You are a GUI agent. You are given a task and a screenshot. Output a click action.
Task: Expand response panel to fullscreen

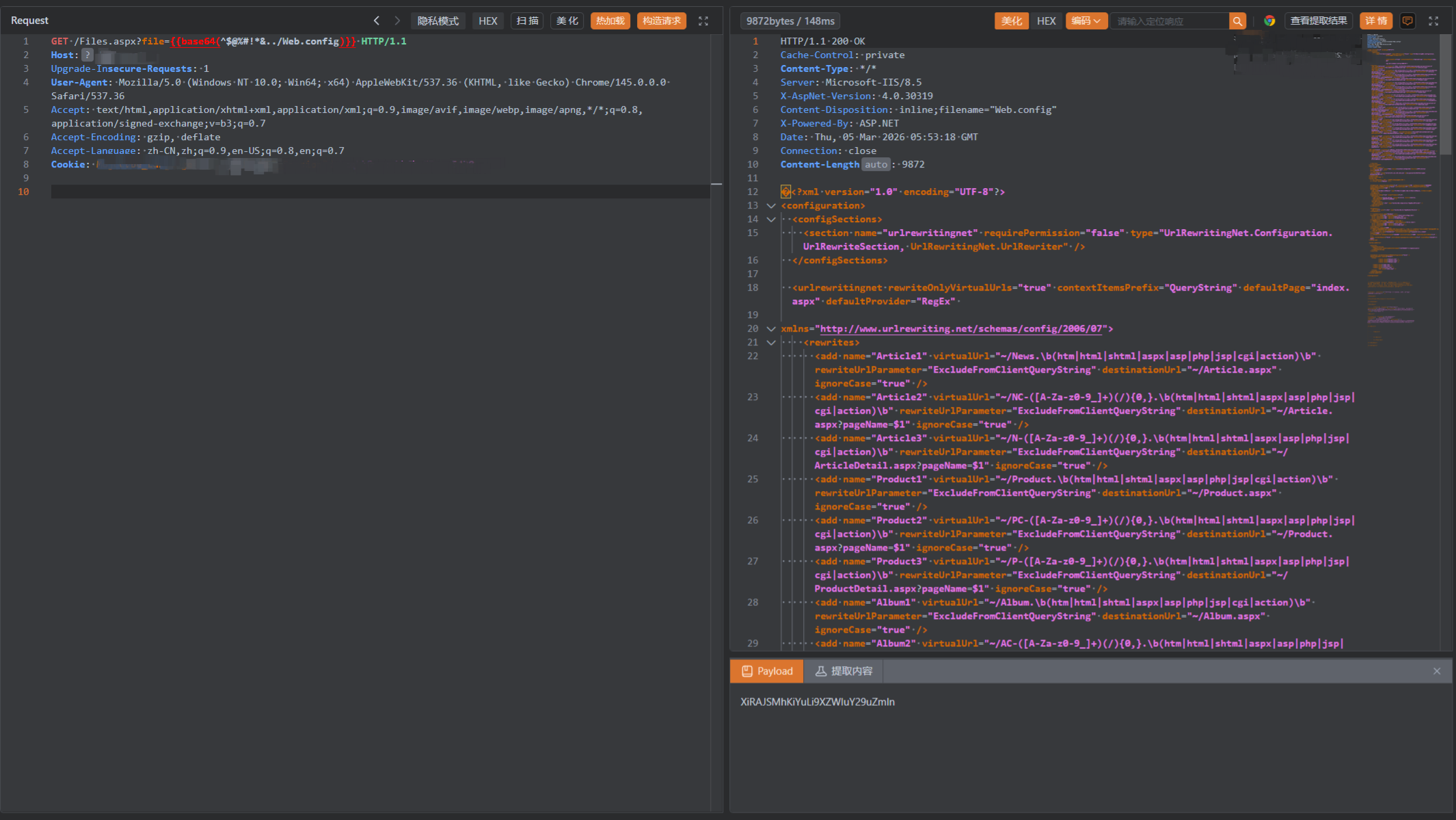point(1433,21)
